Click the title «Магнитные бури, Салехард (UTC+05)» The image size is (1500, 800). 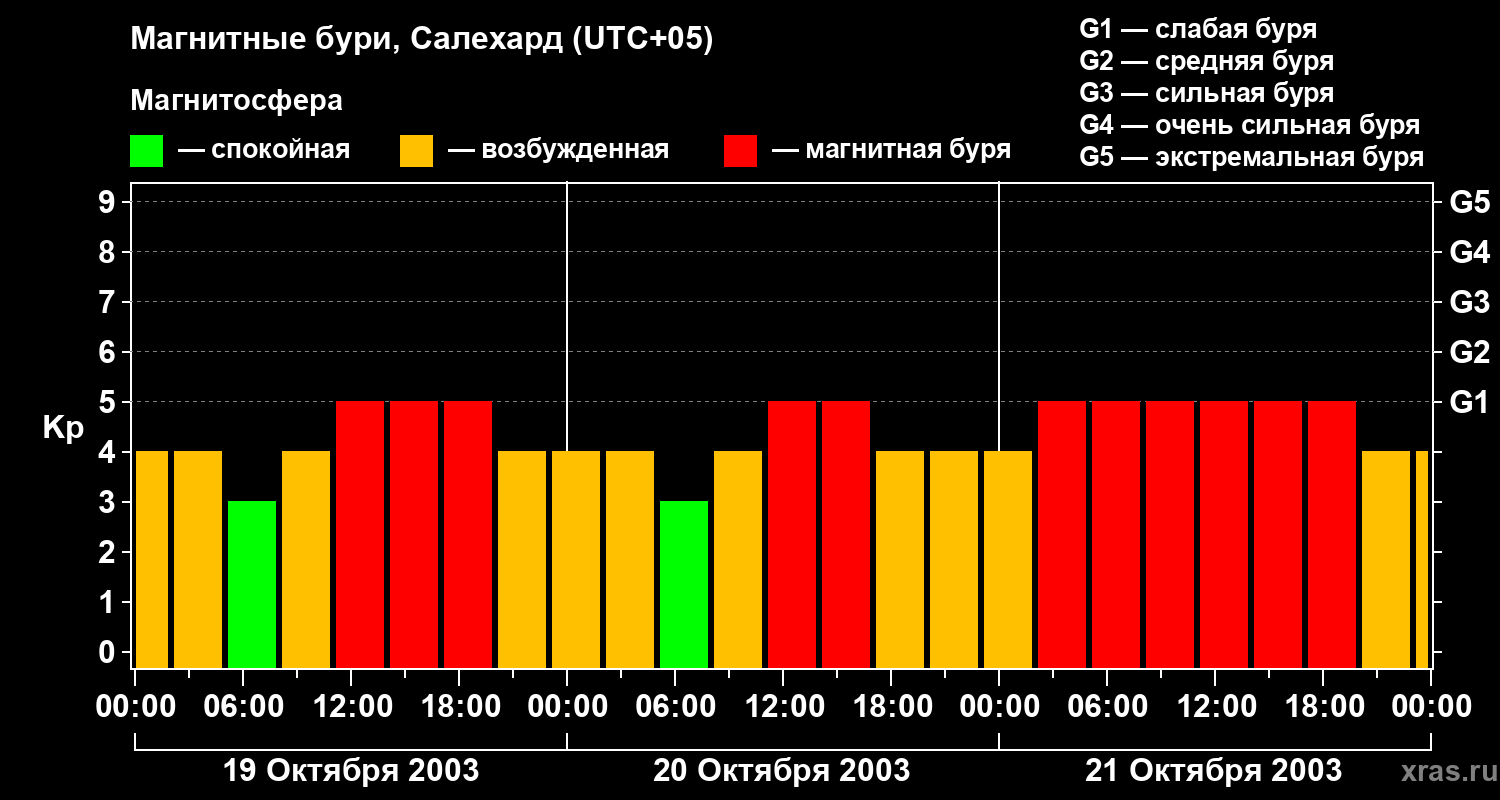click(422, 40)
